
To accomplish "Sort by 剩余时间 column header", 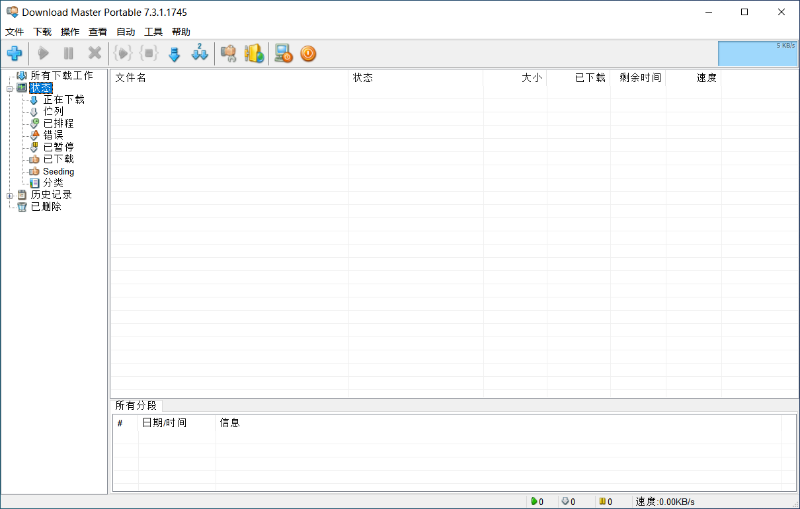I will 638,78.
